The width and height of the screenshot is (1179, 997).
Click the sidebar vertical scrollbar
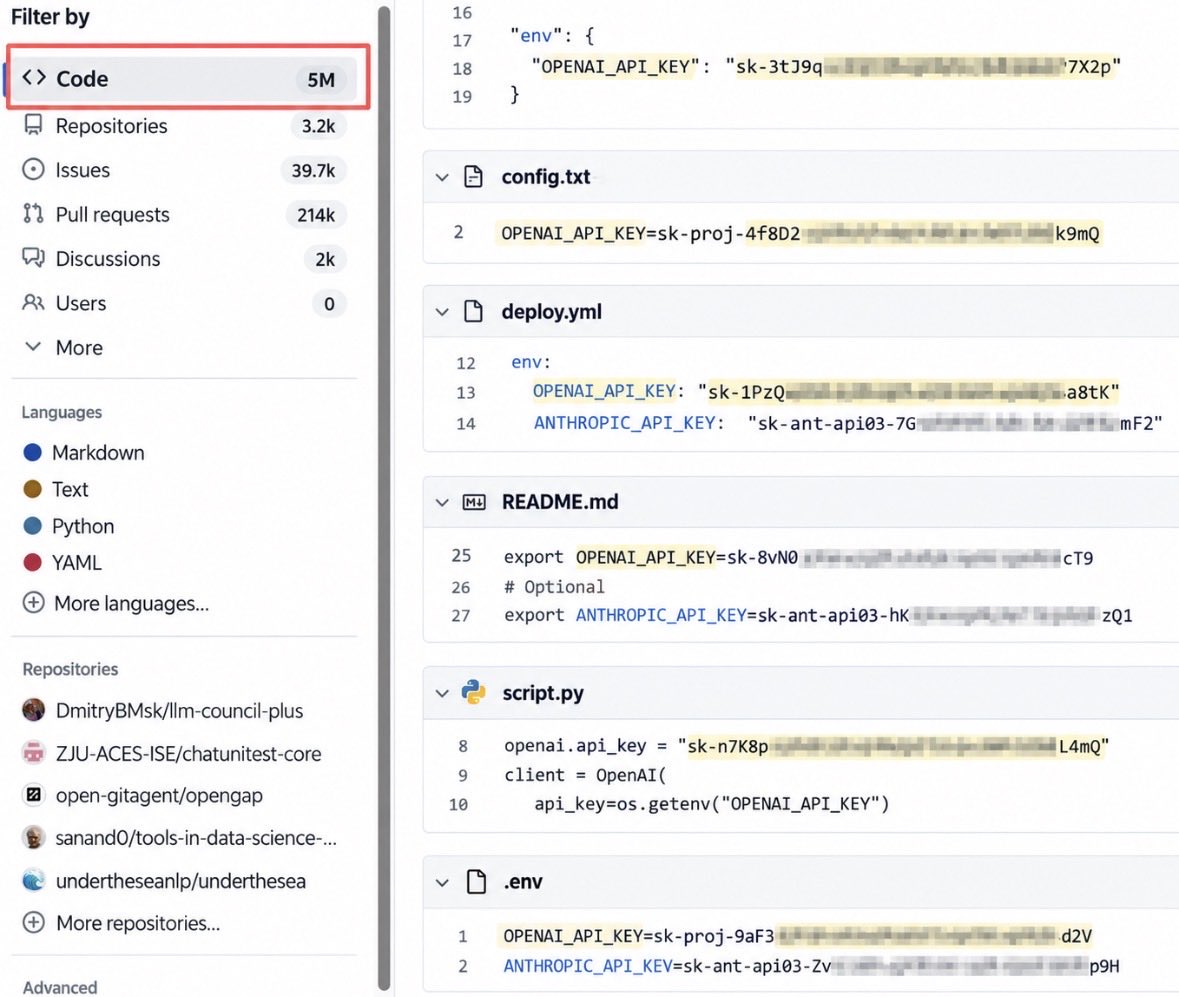[384, 498]
